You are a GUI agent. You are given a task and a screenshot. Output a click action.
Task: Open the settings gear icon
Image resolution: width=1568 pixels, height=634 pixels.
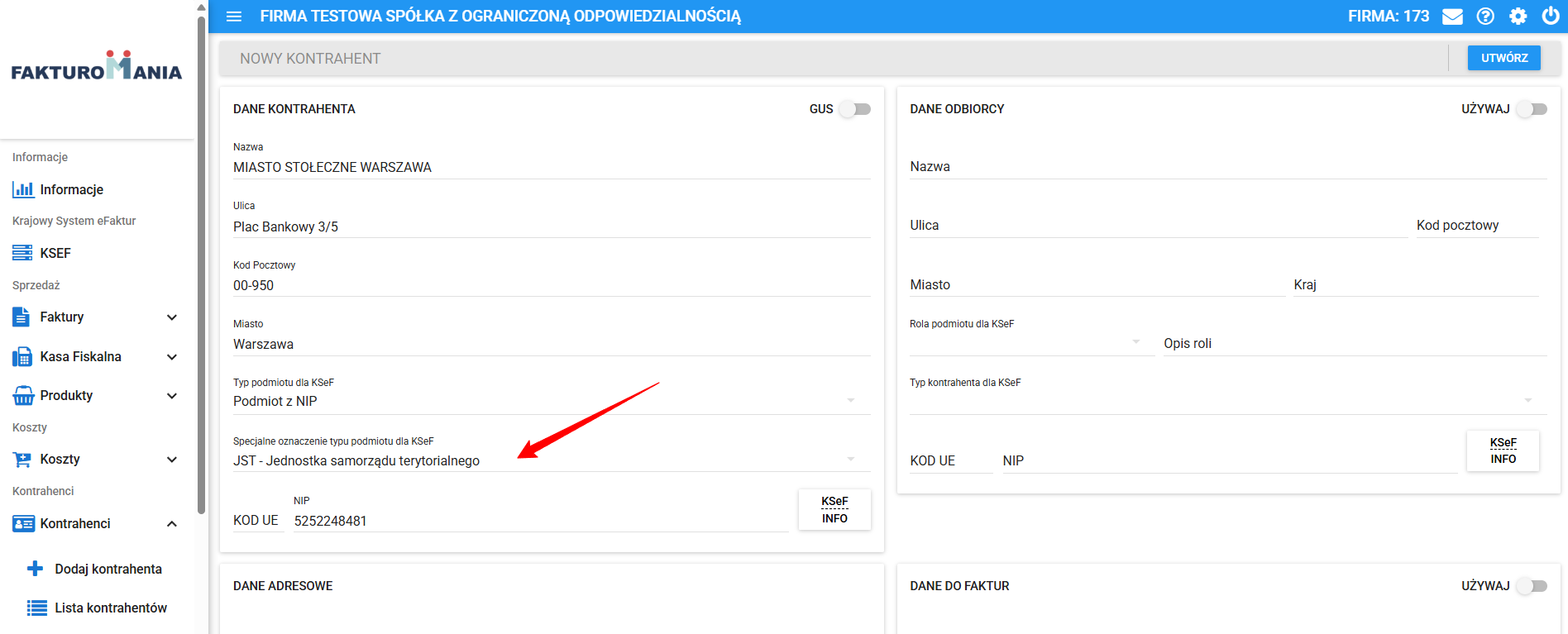(x=1518, y=17)
